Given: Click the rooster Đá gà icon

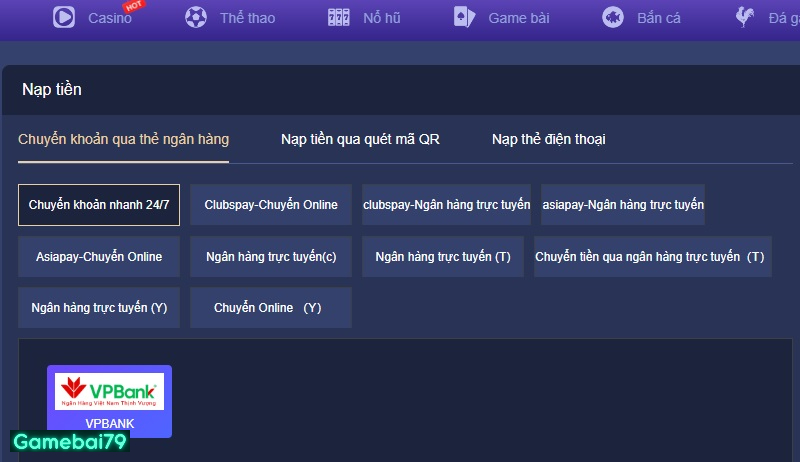Looking at the screenshot, I should click(745, 17).
